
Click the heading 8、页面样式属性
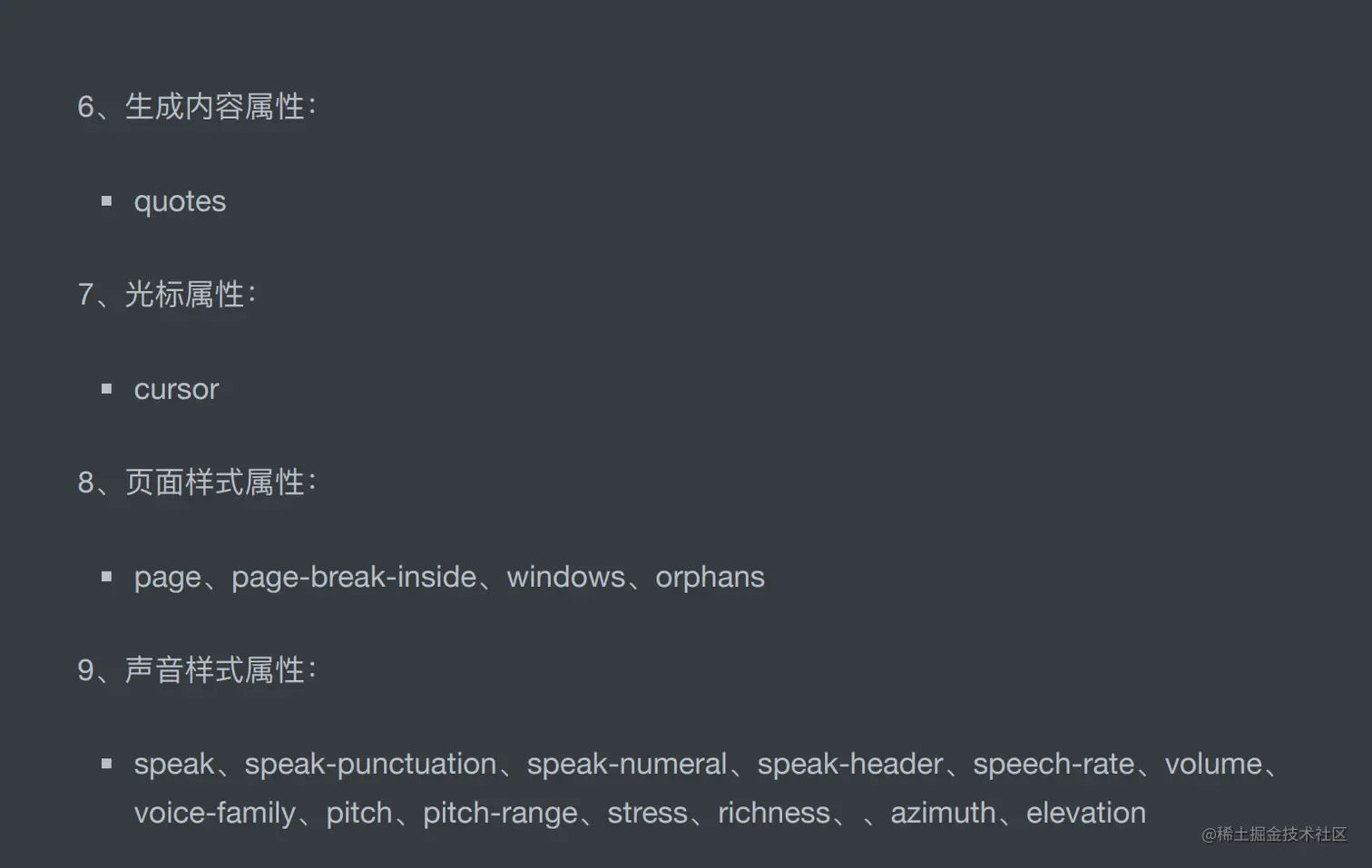[197, 483]
